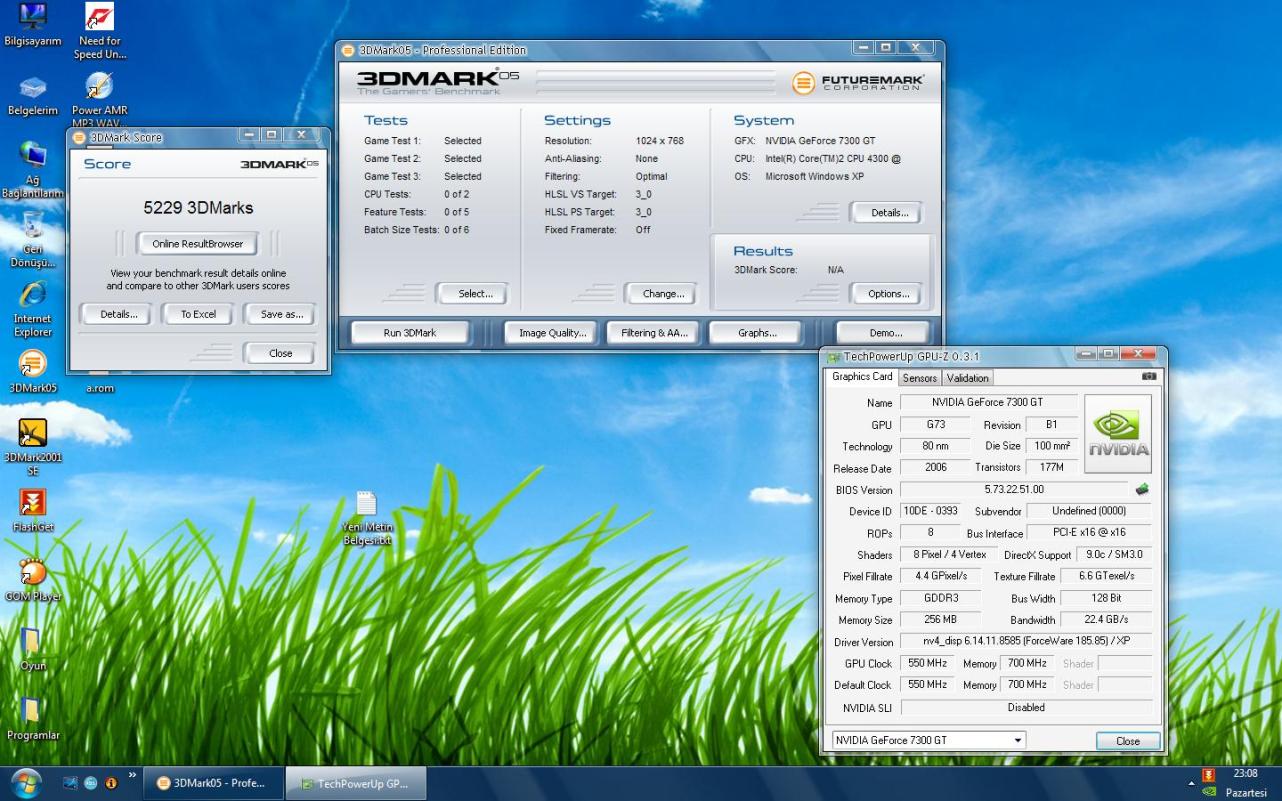Click Close in the 3DMark Score window
This screenshot has height=801, width=1282.
(x=281, y=353)
